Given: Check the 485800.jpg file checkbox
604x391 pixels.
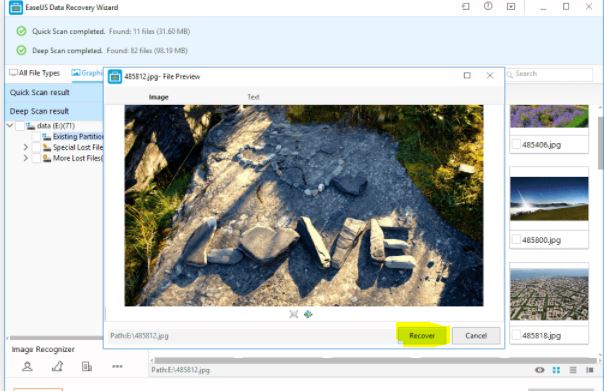Looking at the screenshot, I should pyautogui.click(x=516, y=240).
